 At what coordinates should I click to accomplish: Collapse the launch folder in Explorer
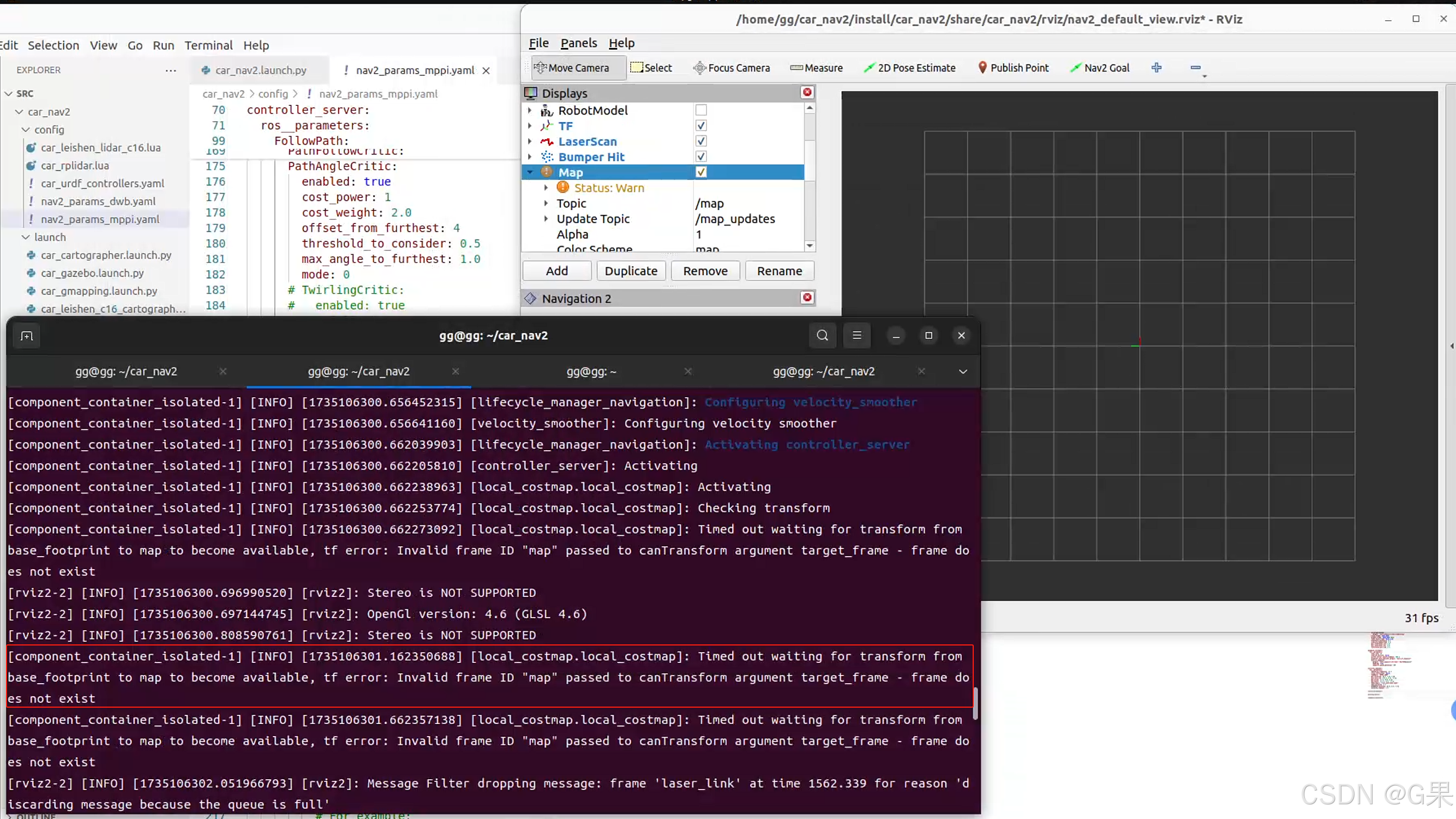[26, 237]
